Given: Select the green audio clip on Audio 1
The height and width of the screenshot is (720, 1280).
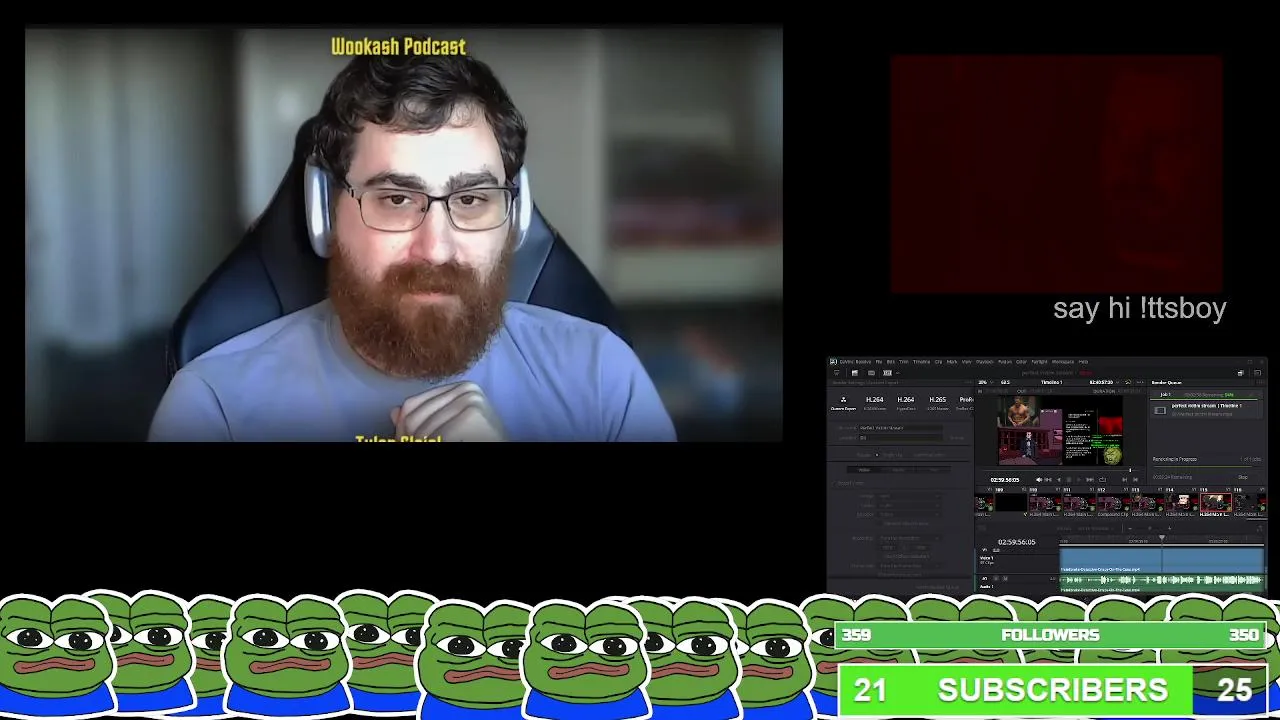Looking at the screenshot, I should coord(1161,583).
